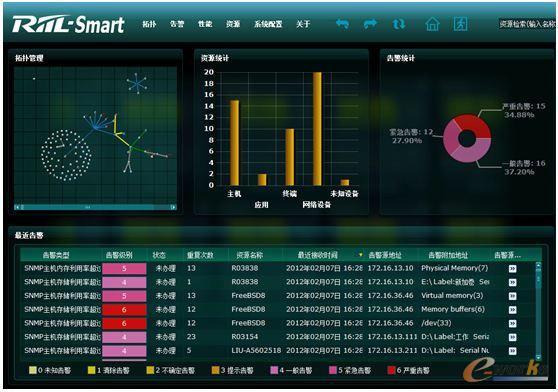
Task: Open details arrow for /dev(33) alarm row
Action: 512,323
